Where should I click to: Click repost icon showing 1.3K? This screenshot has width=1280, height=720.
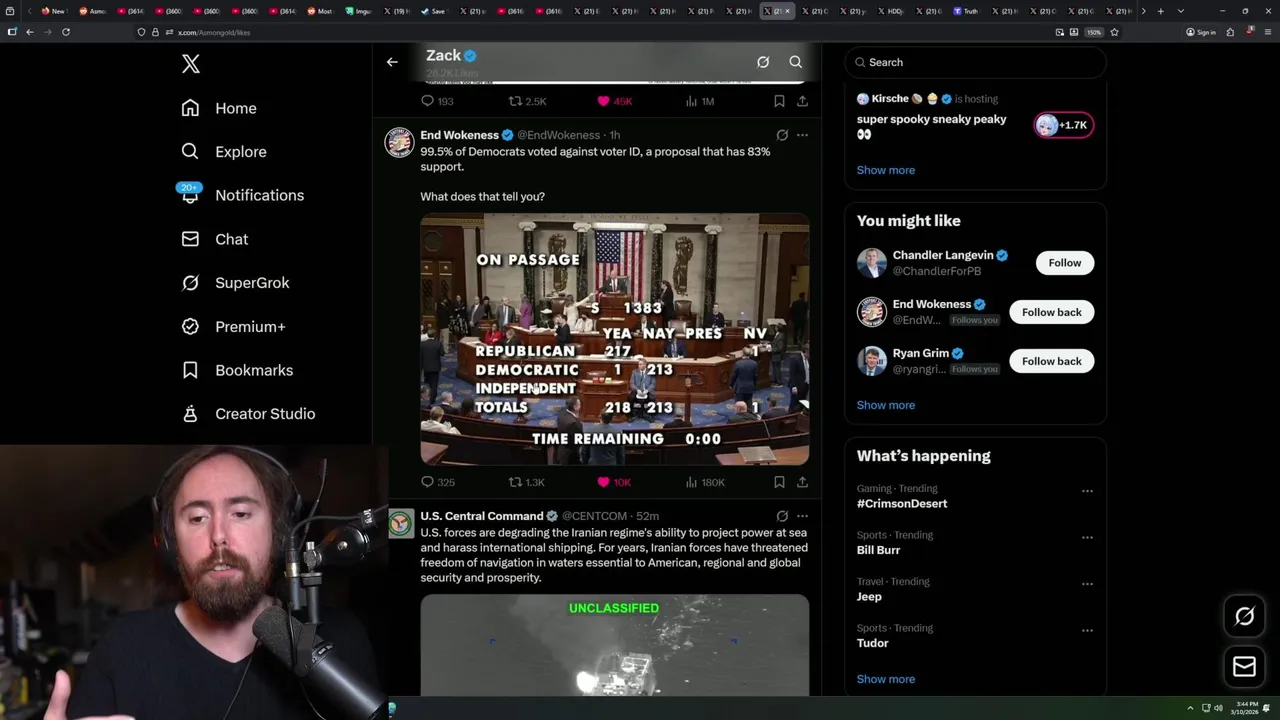[515, 482]
